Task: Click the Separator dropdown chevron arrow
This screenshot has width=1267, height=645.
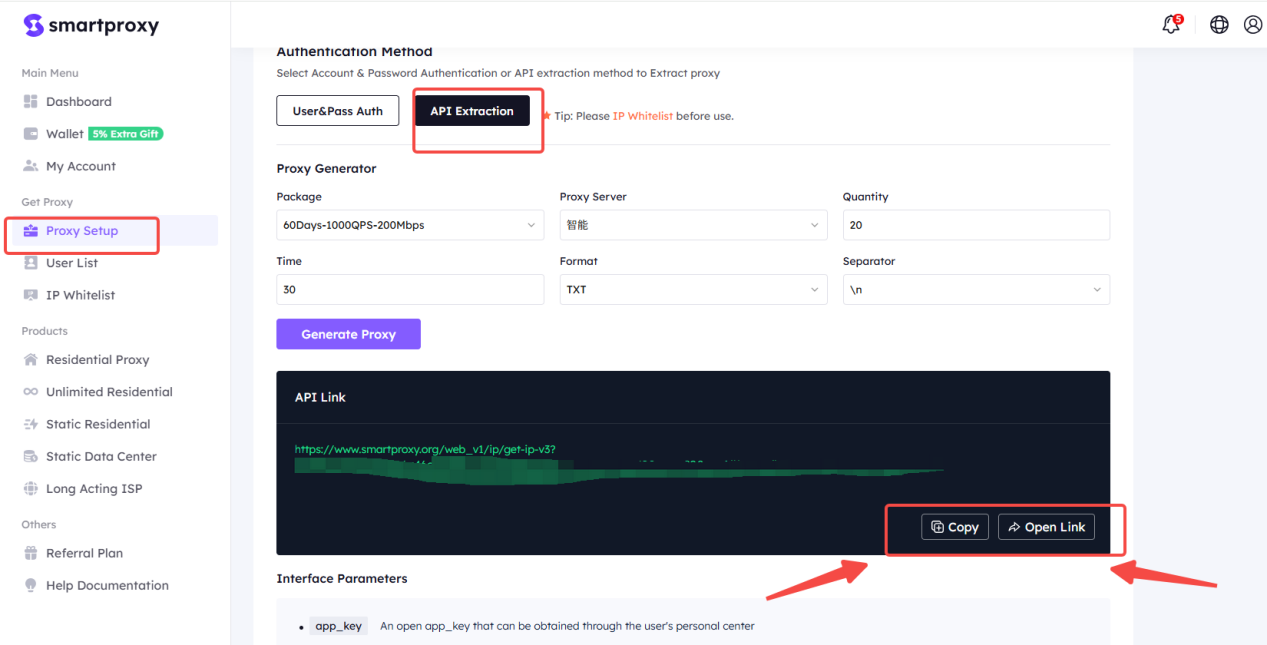Action: click(x=1097, y=290)
